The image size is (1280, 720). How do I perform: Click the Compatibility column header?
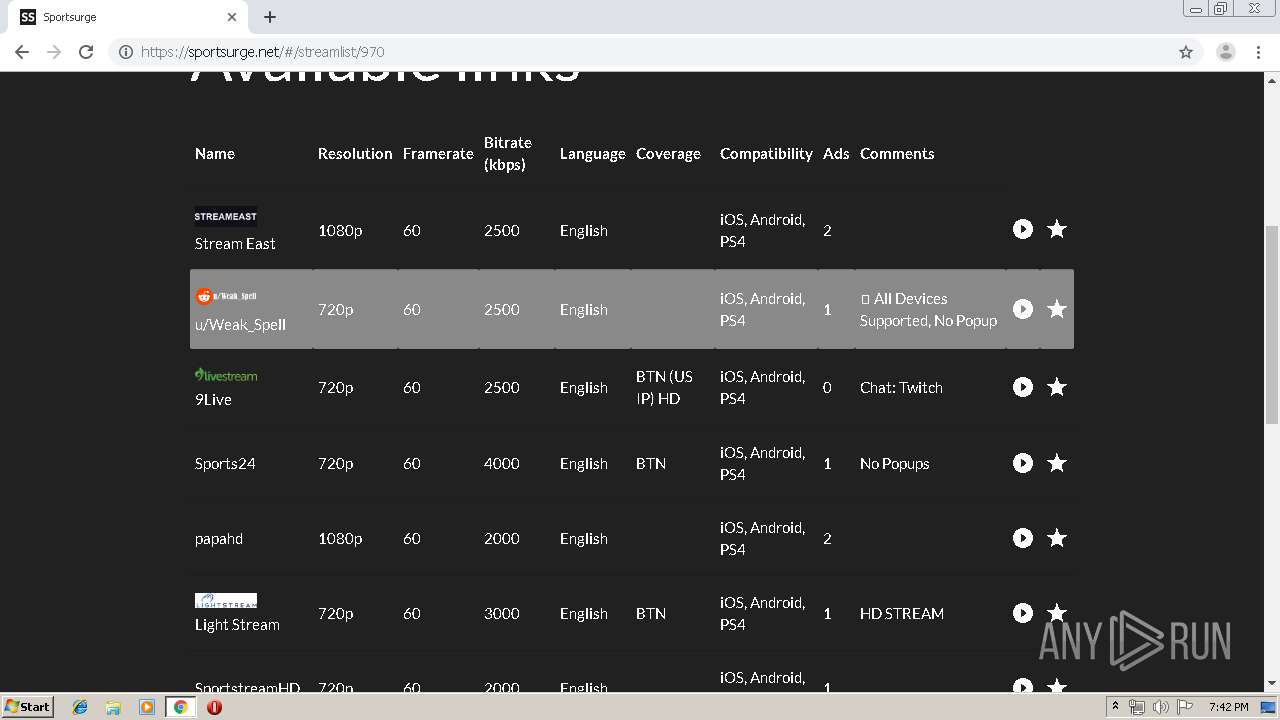(x=766, y=153)
